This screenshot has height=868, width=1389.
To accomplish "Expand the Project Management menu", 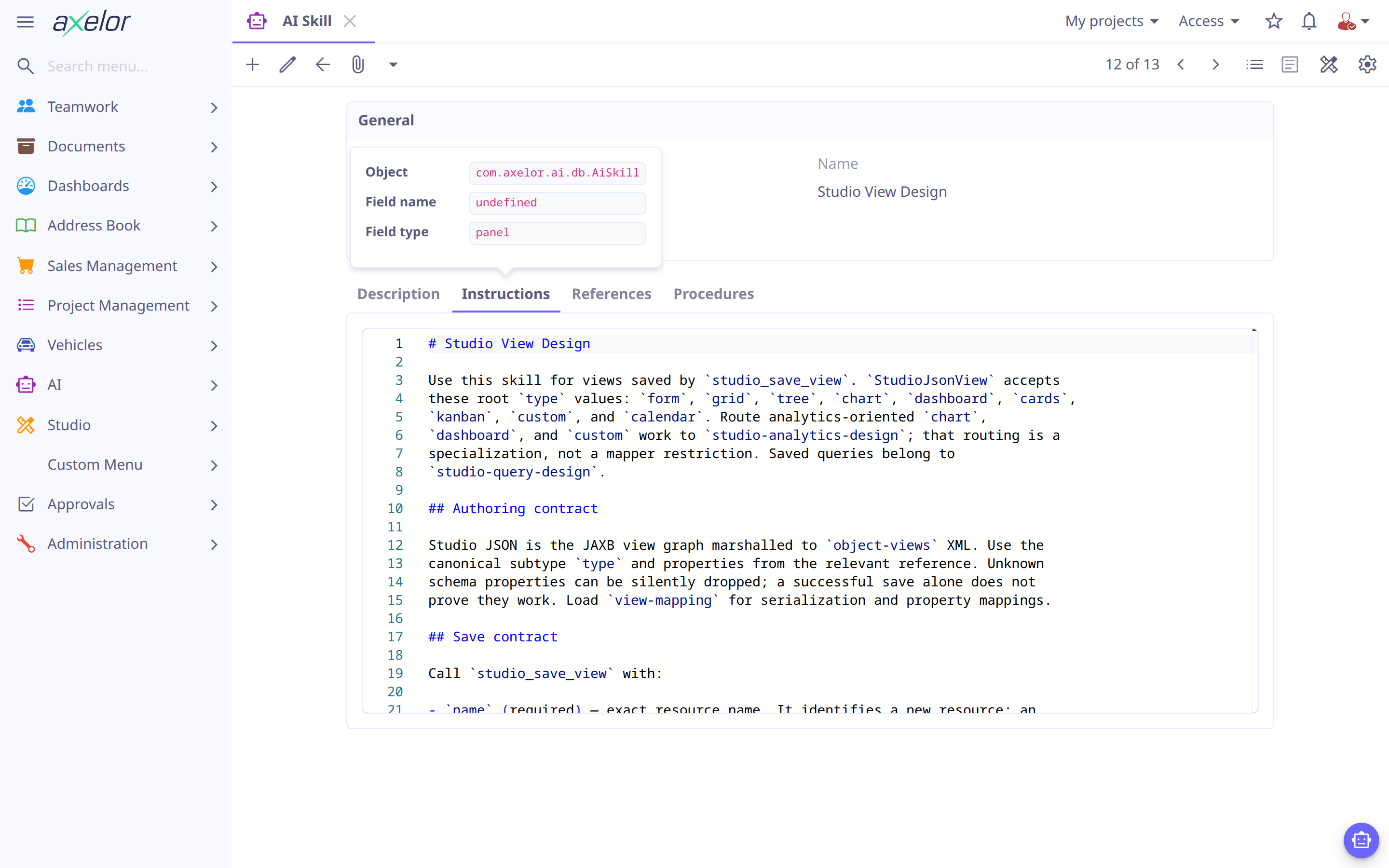I will (116, 305).
